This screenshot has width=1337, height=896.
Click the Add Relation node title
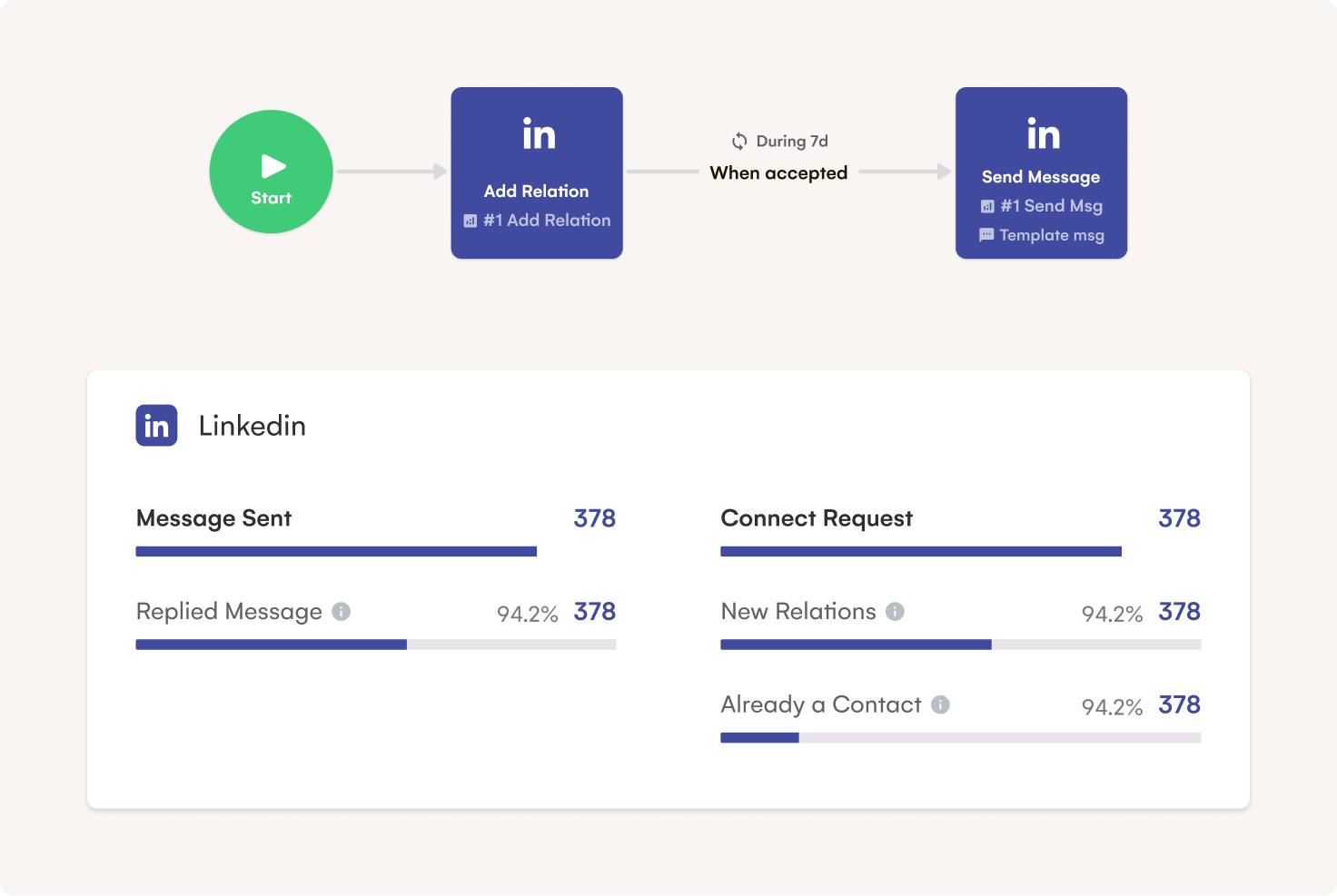pos(536,192)
